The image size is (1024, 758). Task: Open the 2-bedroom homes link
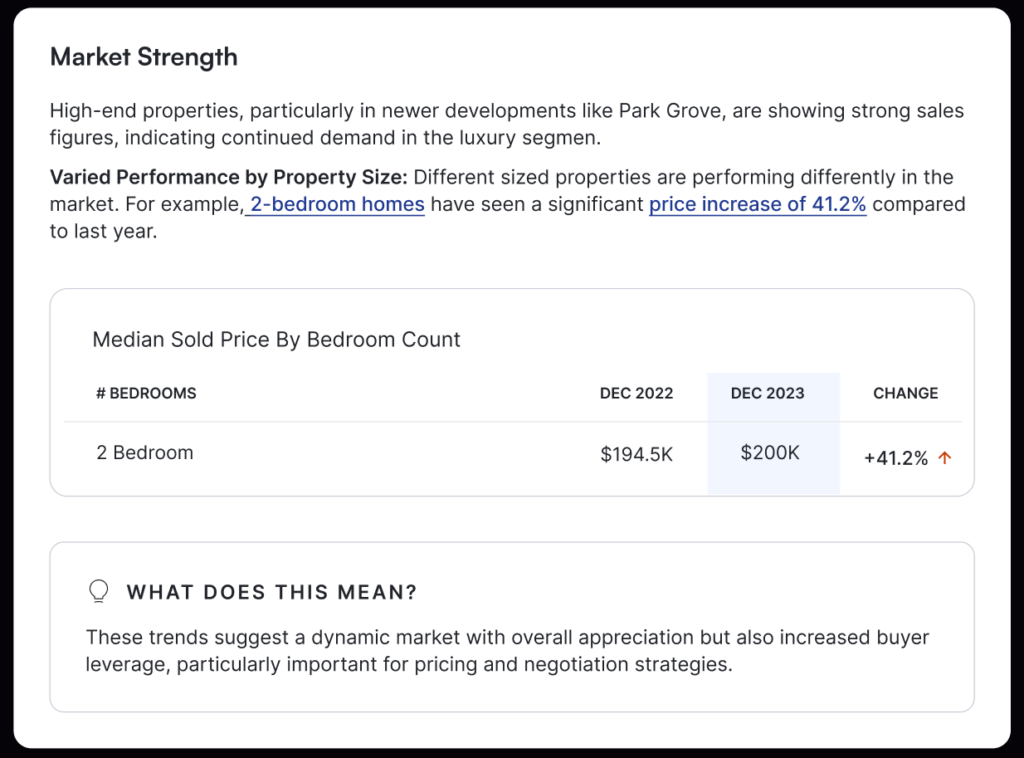click(337, 204)
